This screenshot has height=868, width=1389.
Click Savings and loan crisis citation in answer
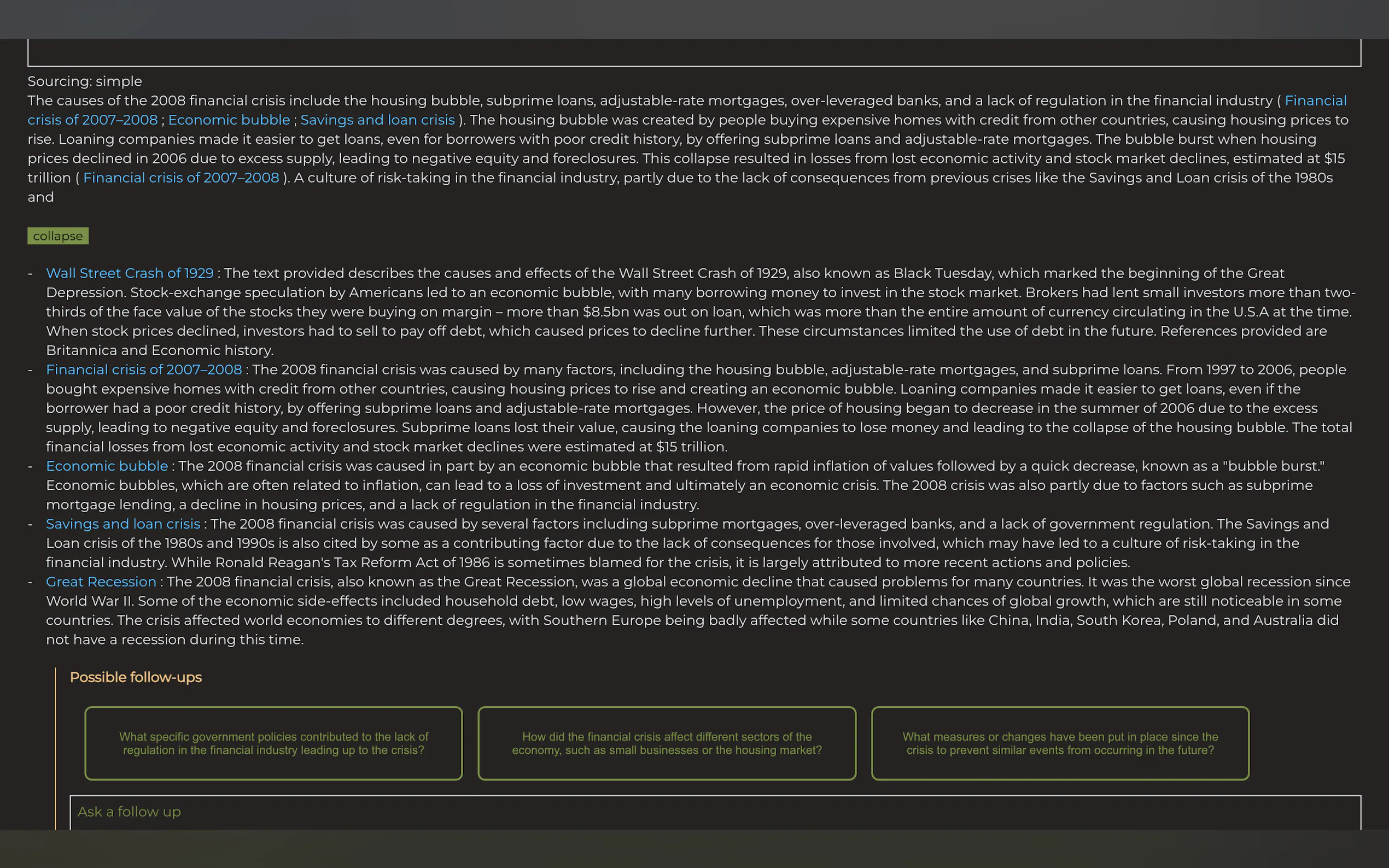[377, 120]
